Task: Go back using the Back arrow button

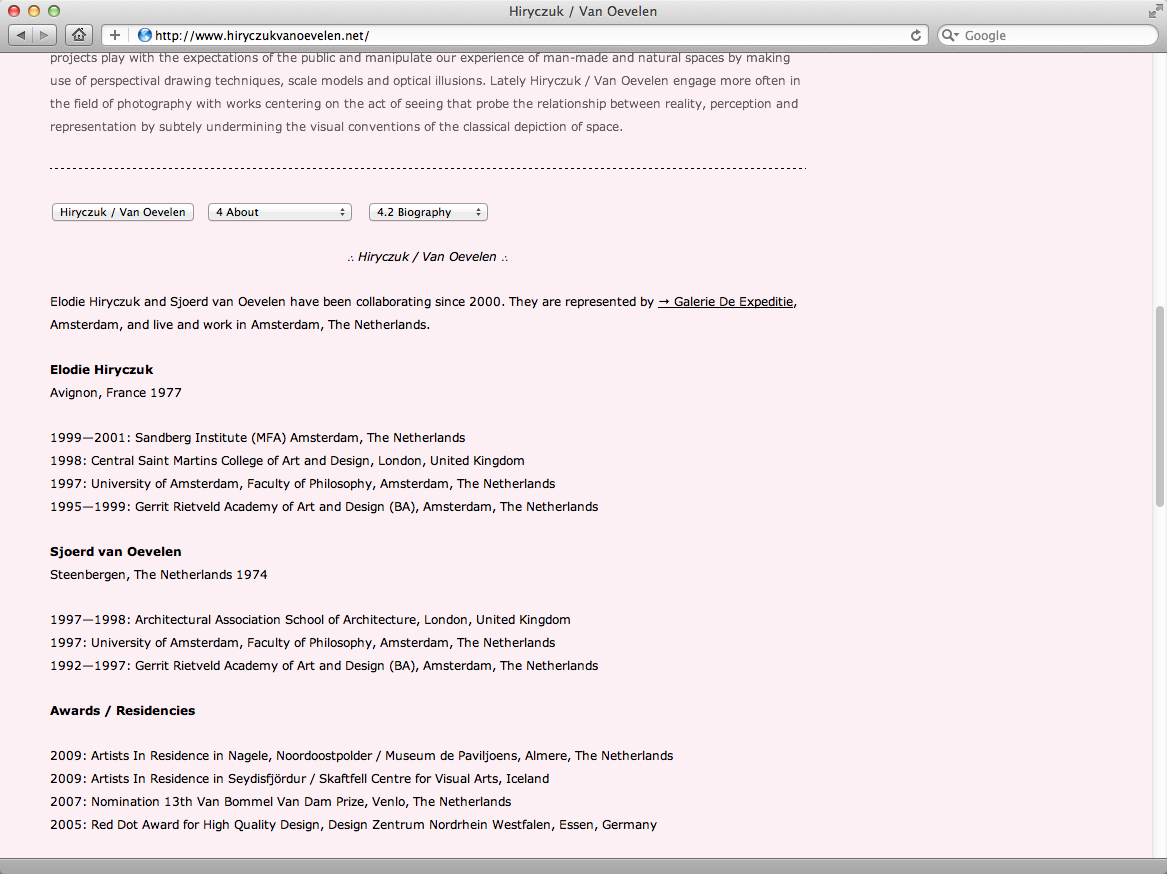Action: point(22,35)
